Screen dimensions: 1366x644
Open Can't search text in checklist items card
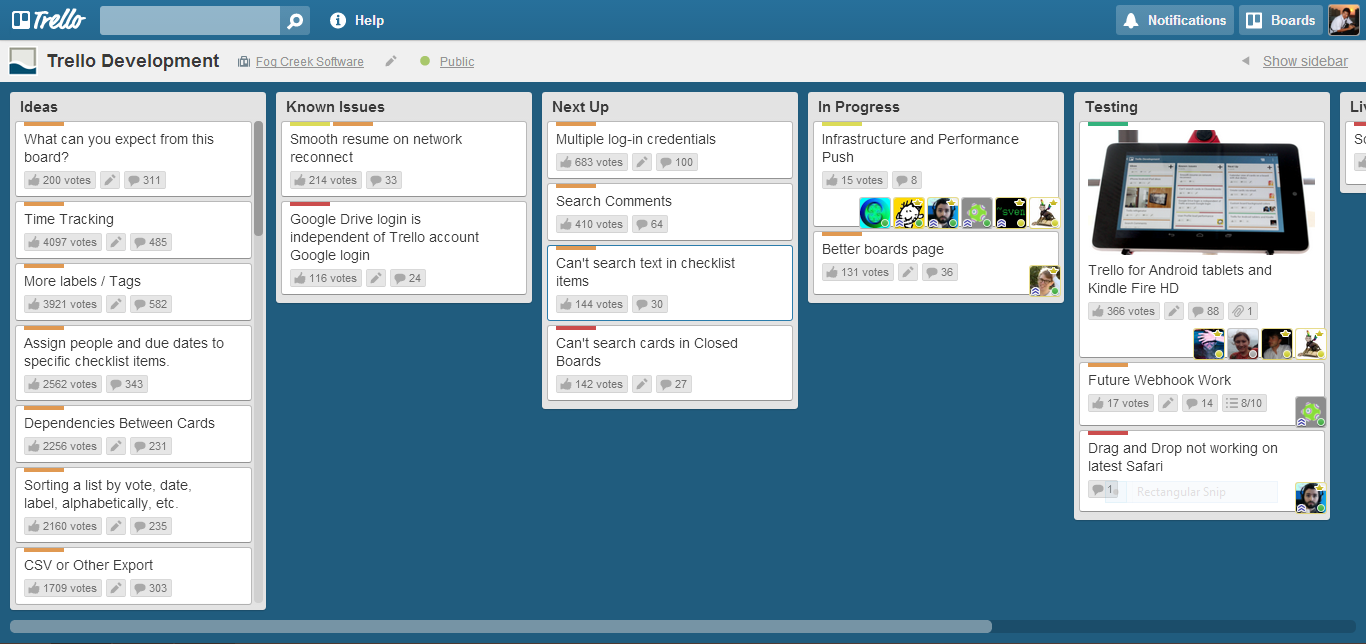tap(669, 282)
